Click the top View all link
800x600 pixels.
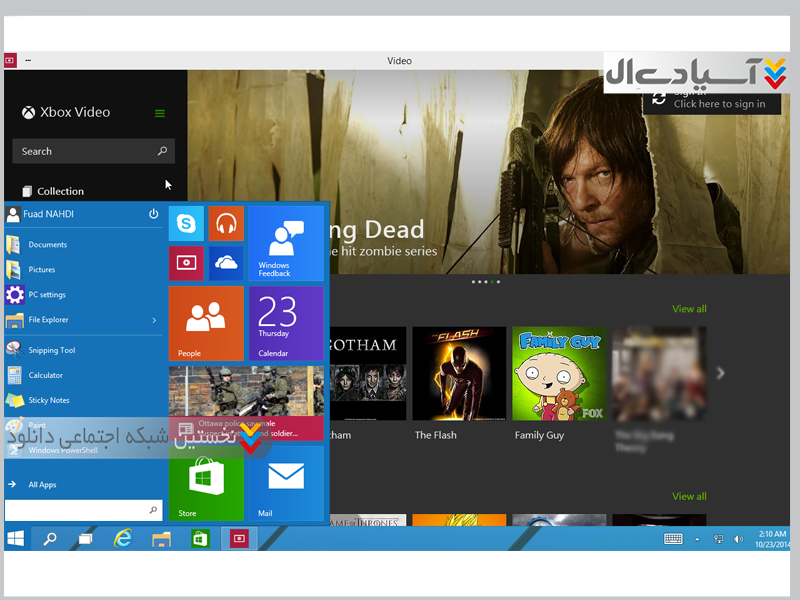tap(689, 309)
